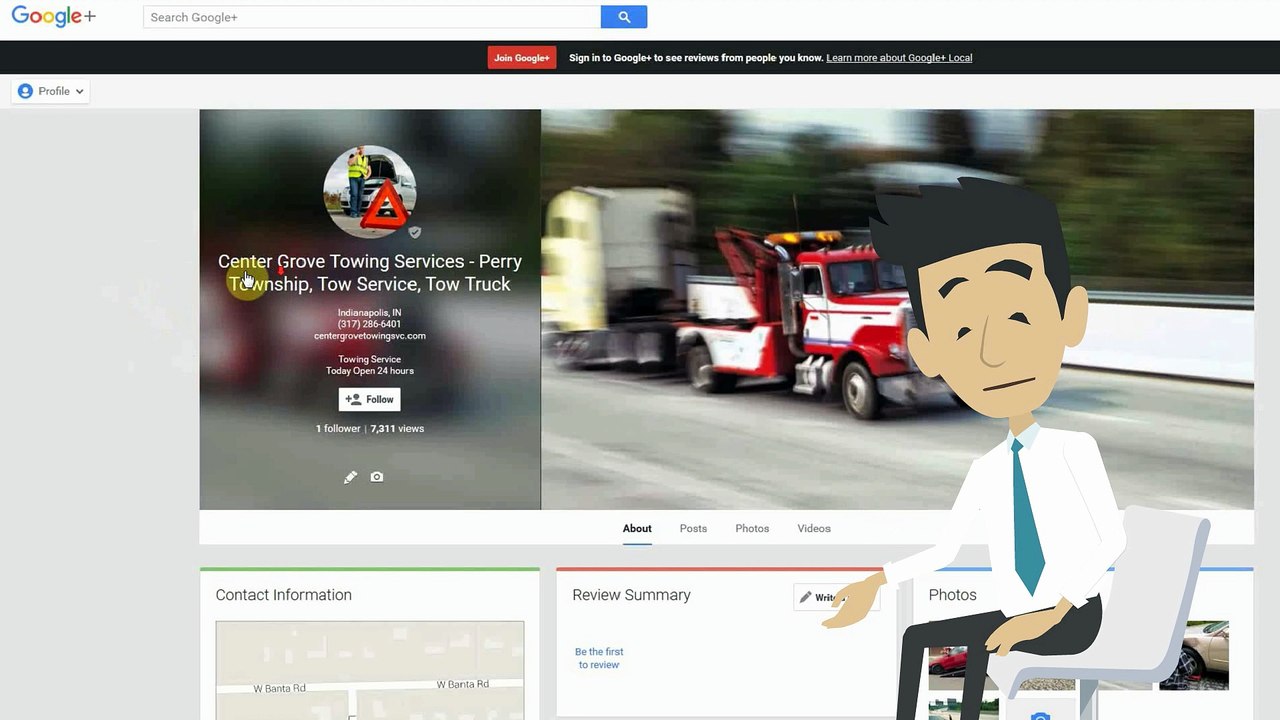The height and width of the screenshot is (720, 1280).
Task: Click the blue search magnifier button
Action: click(624, 17)
